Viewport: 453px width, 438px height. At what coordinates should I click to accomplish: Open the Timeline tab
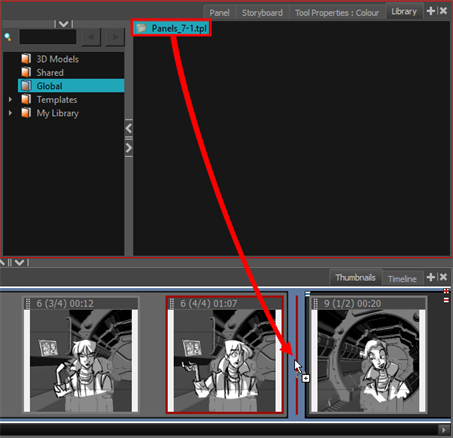click(402, 279)
